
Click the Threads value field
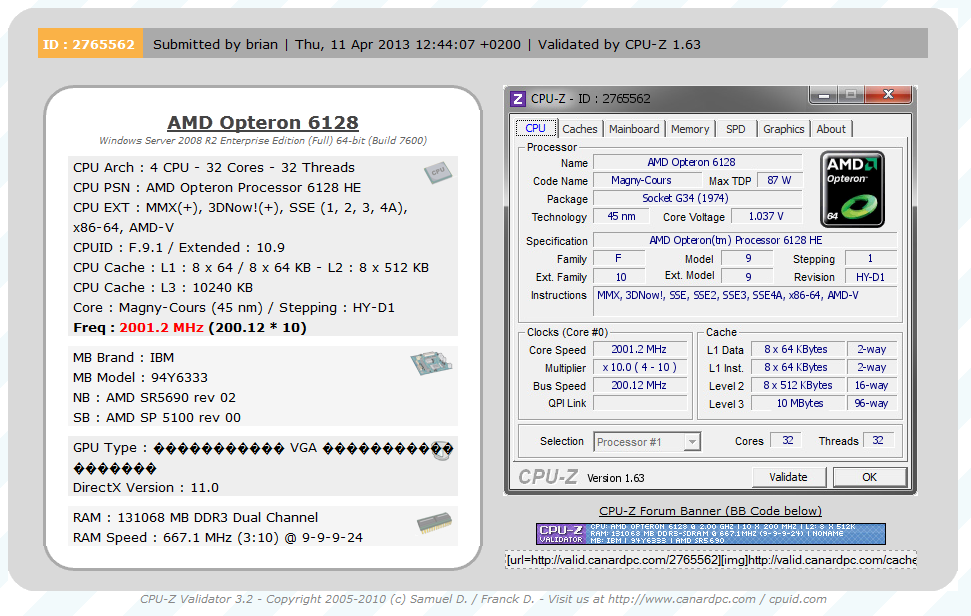(x=878, y=440)
